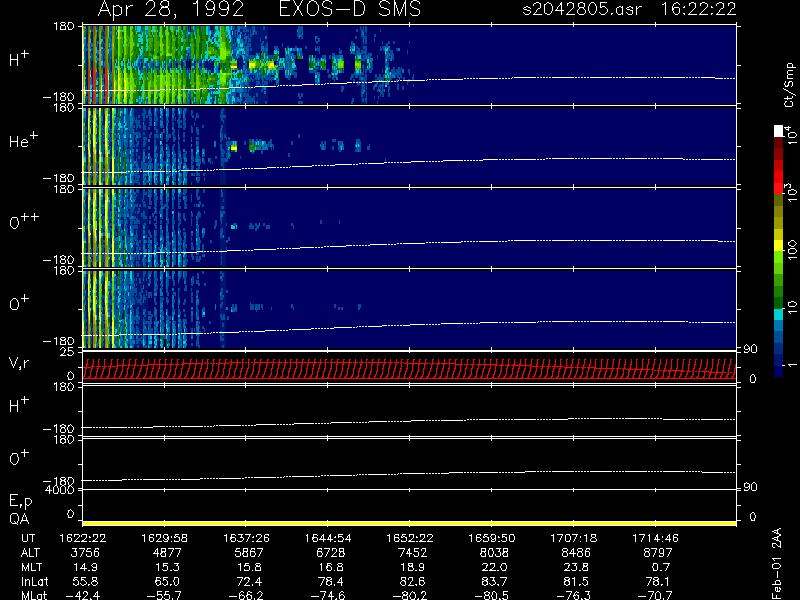The height and width of the screenshot is (600, 800).
Task: Select the 'O++' panel label
Action: pos(24,221)
